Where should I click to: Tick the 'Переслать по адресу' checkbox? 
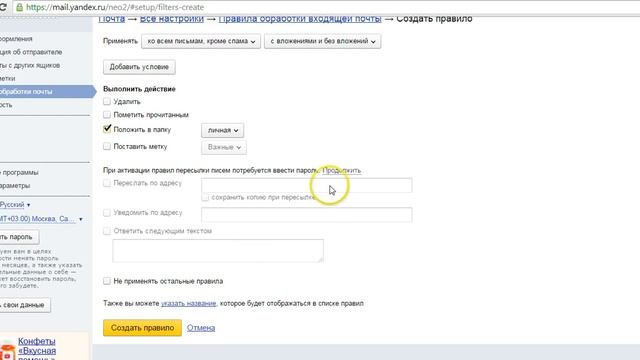pos(107,183)
